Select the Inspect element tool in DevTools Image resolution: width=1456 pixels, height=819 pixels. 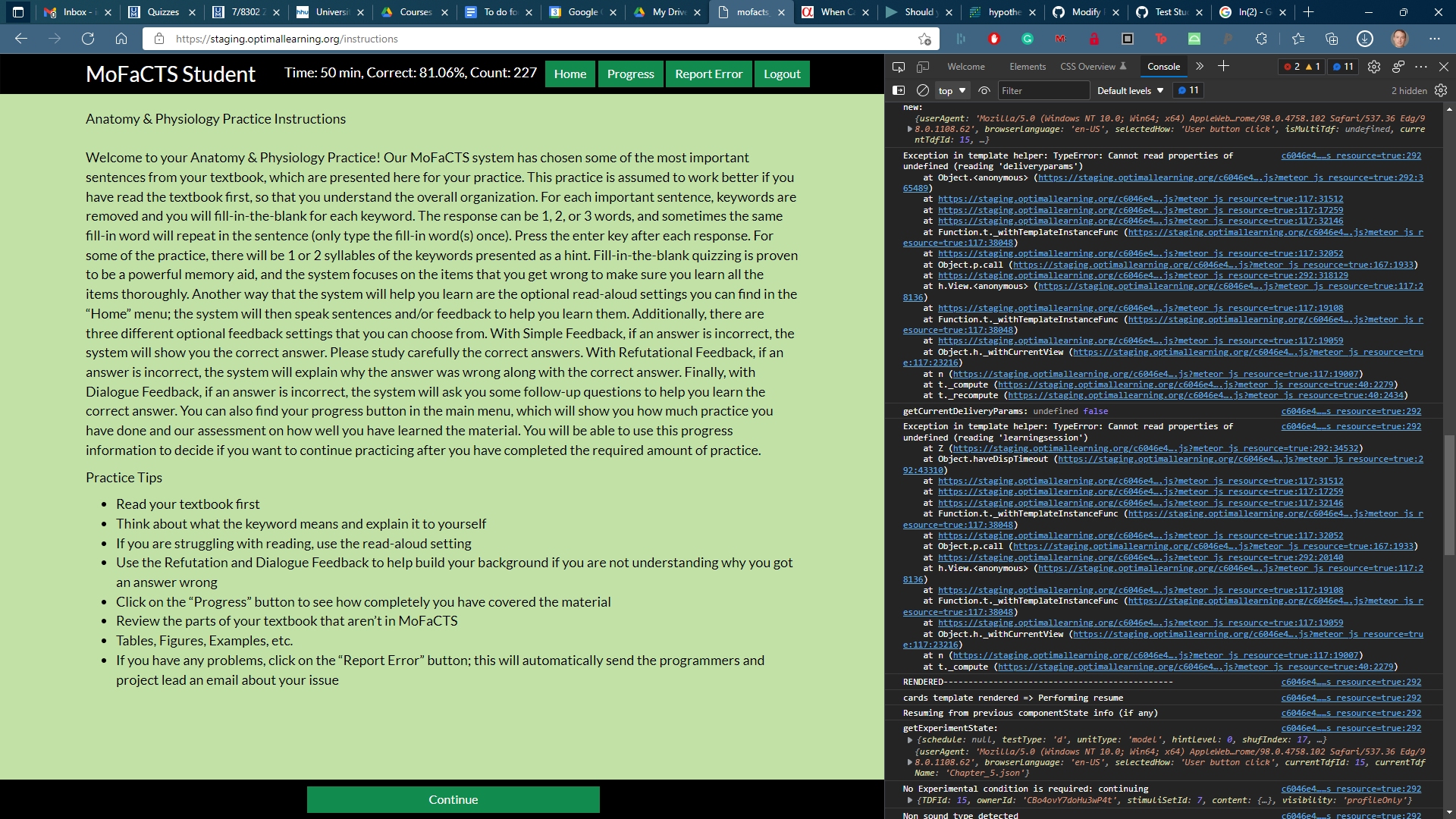pos(899,67)
